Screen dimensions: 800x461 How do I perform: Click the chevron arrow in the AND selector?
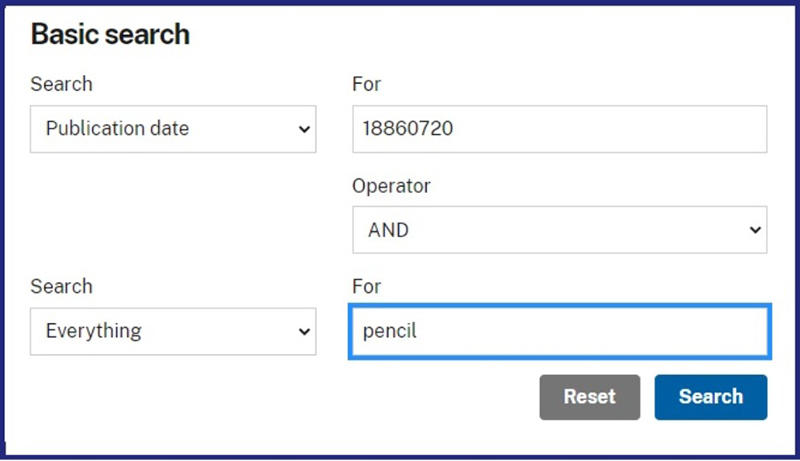[x=755, y=230]
